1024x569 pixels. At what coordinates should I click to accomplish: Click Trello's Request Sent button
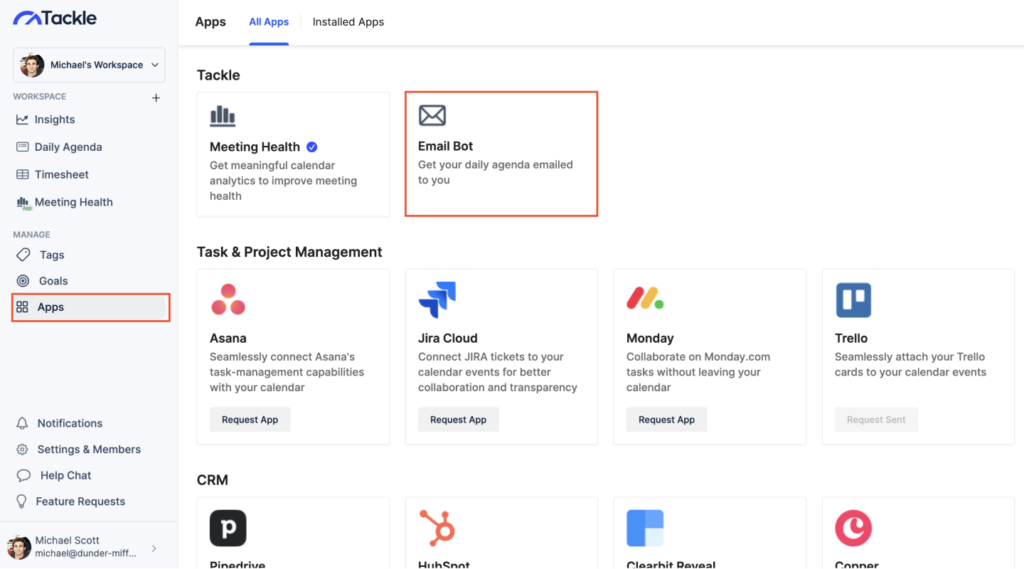[x=876, y=419]
